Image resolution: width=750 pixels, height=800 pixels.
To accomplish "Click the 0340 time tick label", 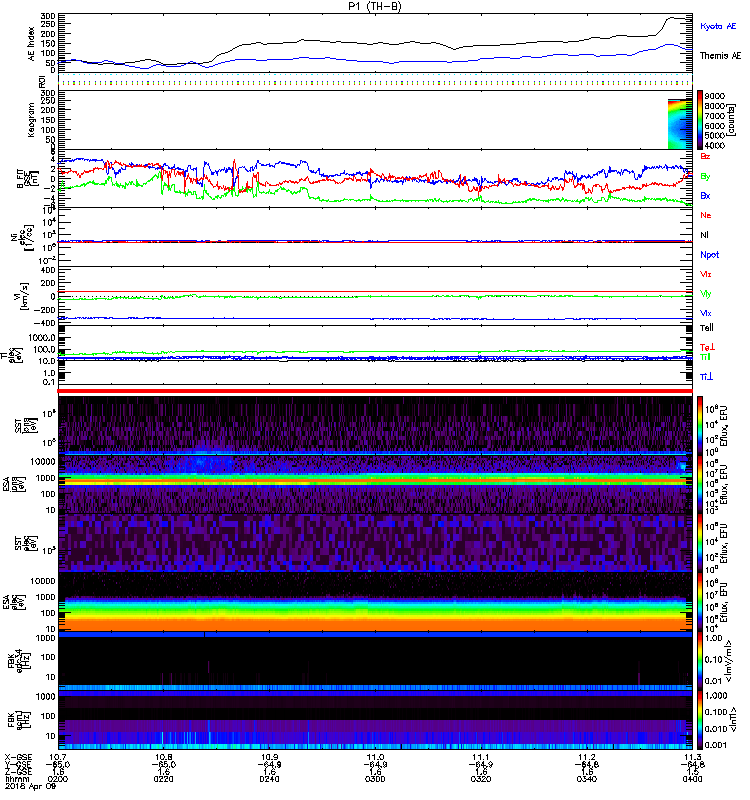I will 586,779.
